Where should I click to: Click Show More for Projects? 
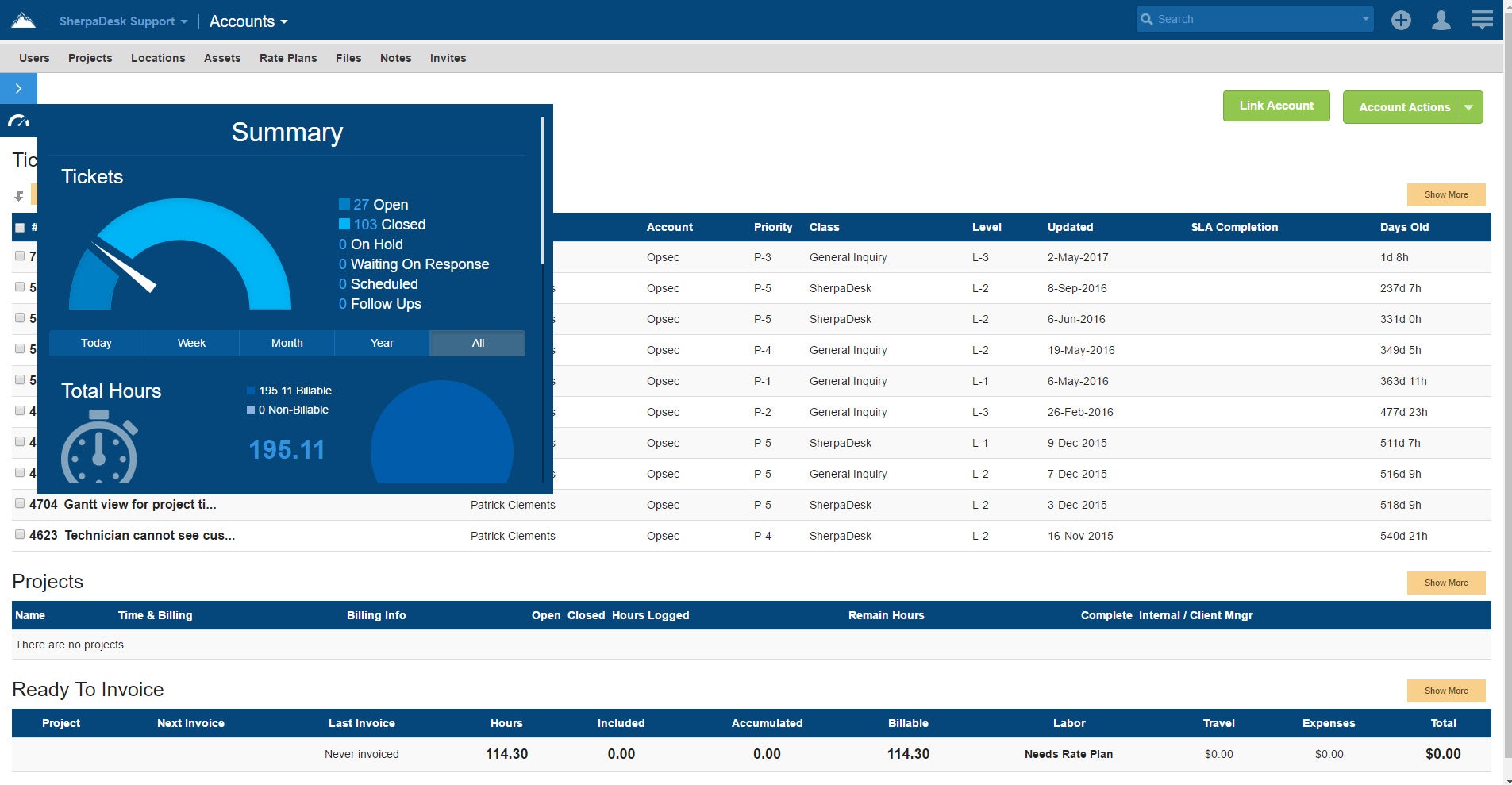(x=1446, y=583)
